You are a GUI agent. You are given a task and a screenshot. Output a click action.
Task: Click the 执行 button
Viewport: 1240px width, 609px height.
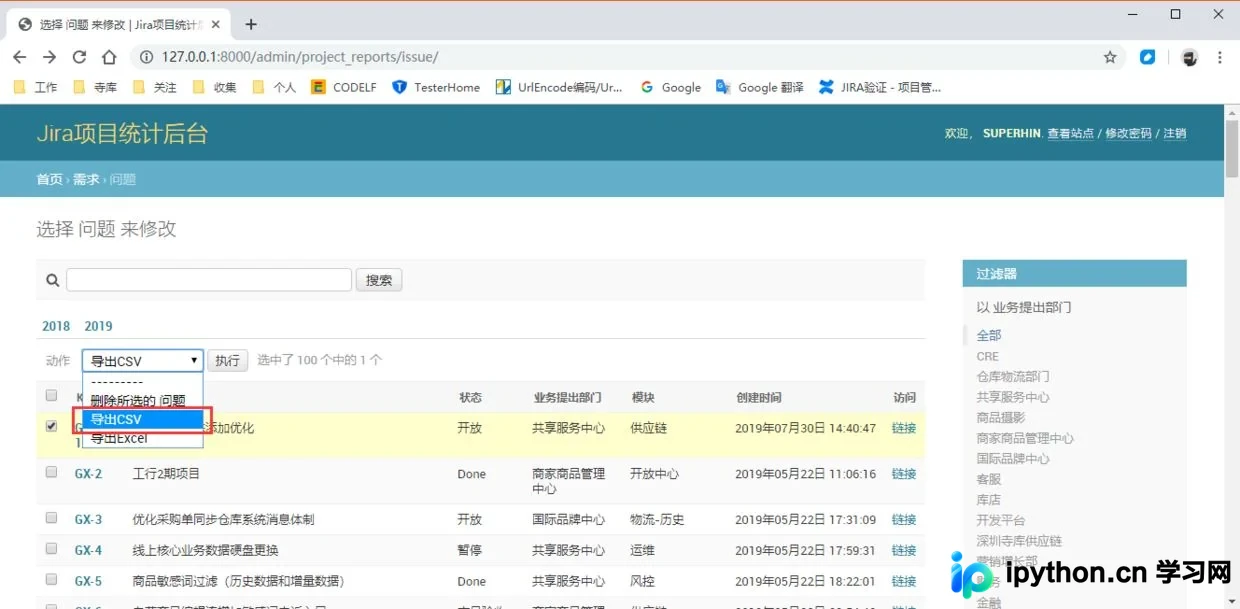(228, 361)
